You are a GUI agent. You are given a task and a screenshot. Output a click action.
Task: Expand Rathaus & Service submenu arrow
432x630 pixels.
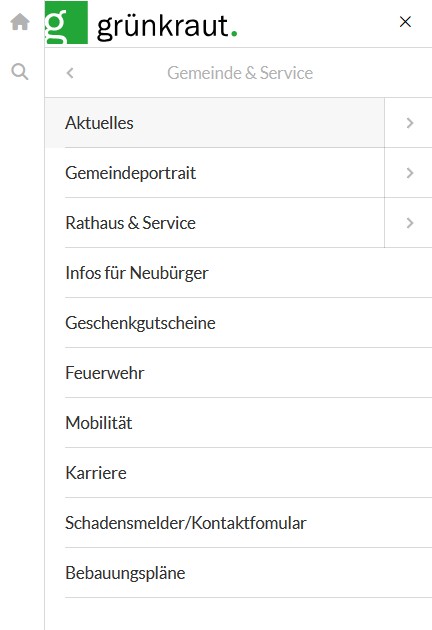[409, 223]
